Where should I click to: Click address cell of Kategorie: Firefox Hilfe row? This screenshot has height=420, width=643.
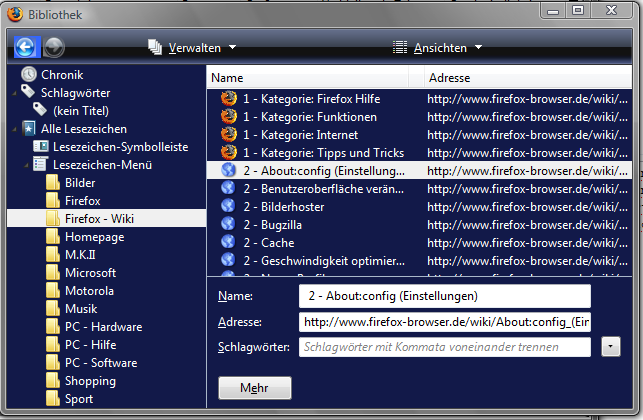527,99
